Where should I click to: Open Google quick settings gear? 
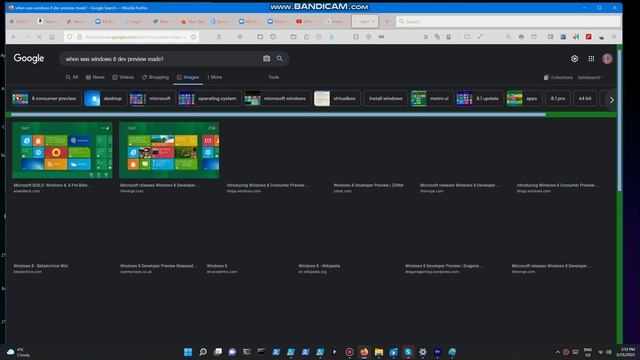(x=574, y=59)
